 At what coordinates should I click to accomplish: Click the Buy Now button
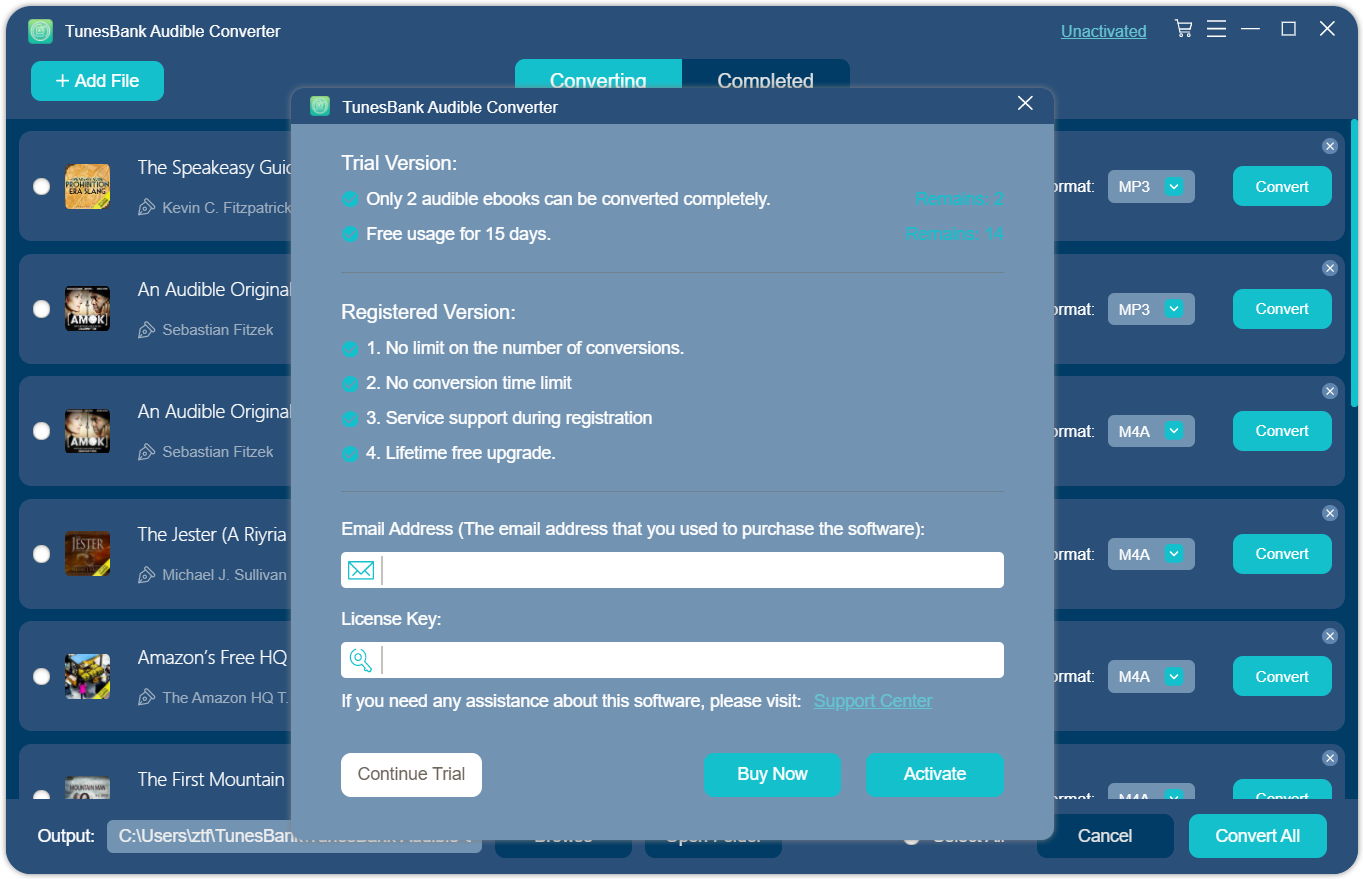pos(772,775)
